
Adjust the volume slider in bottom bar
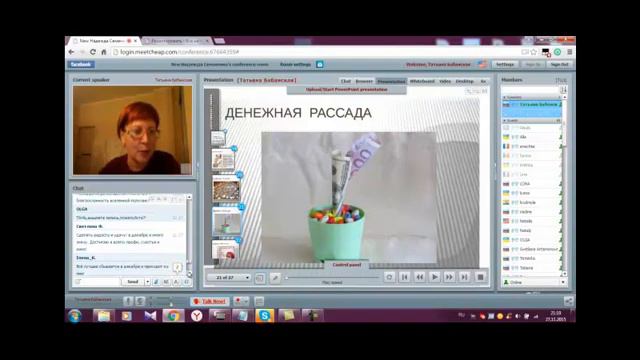(x=165, y=301)
